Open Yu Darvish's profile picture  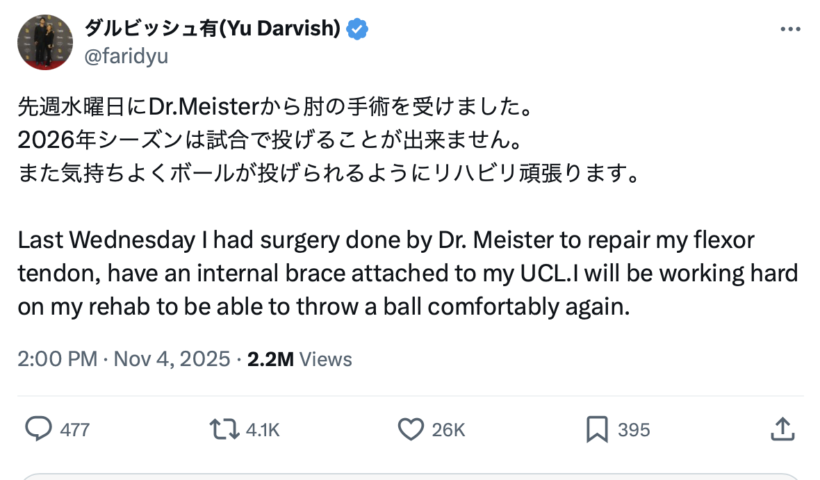click(44, 42)
